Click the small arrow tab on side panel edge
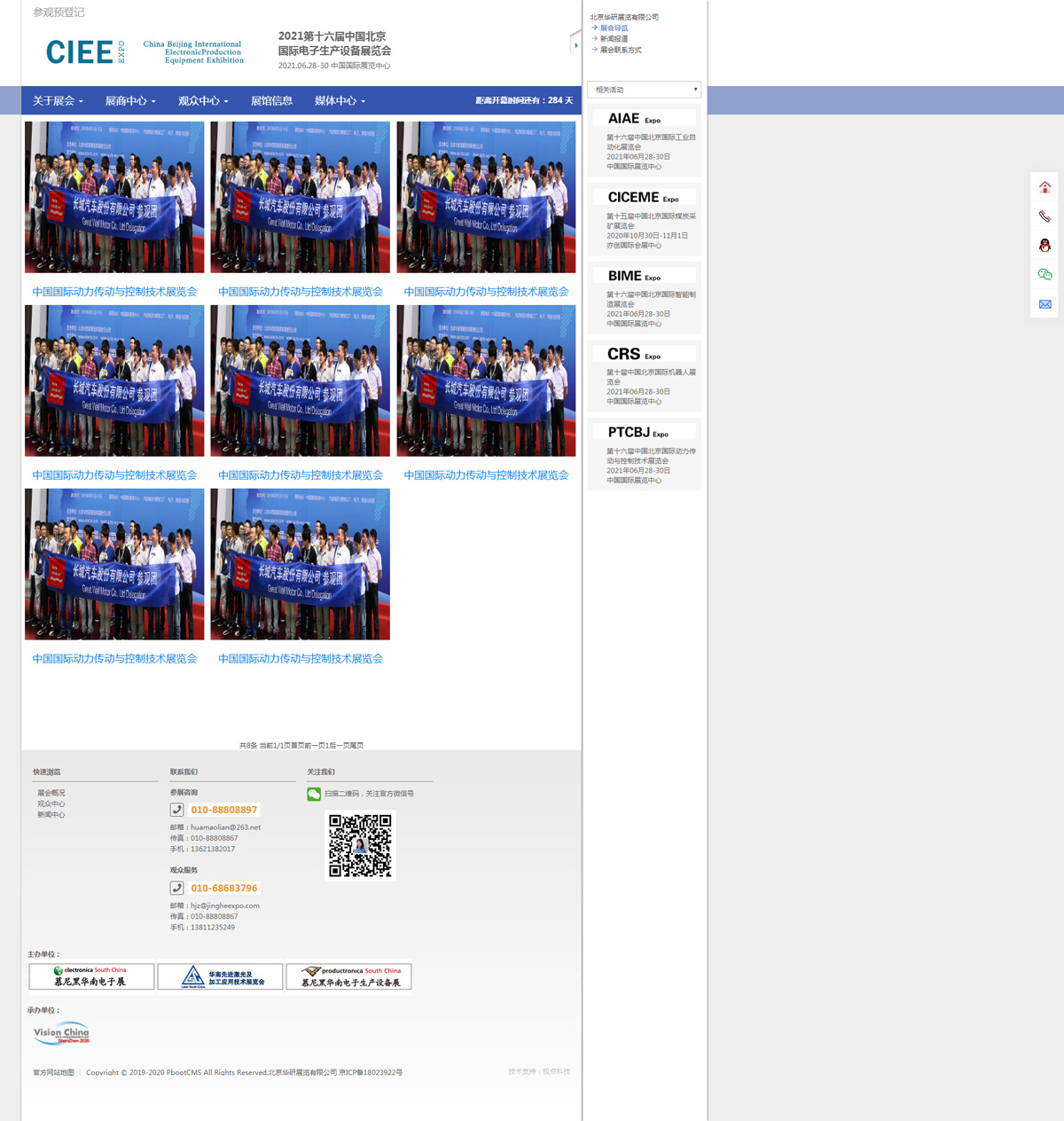1064x1121 pixels. pyautogui.click(x=575, y=44)
